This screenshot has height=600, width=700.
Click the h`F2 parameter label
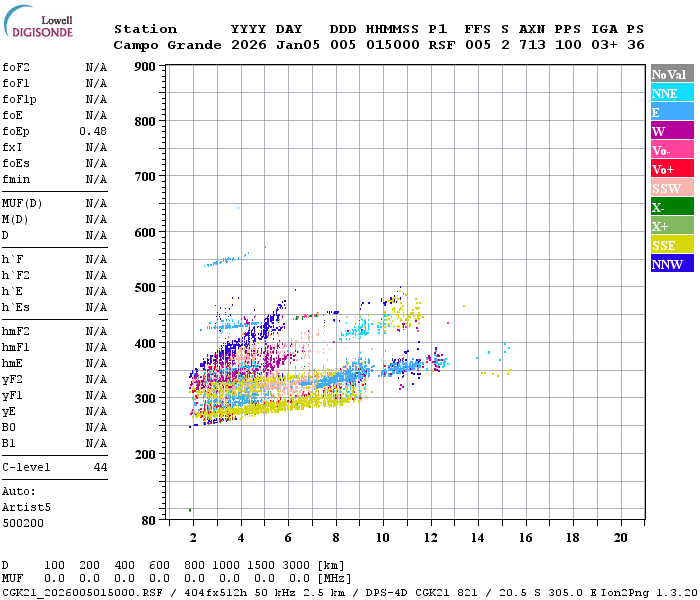point(16,275)
